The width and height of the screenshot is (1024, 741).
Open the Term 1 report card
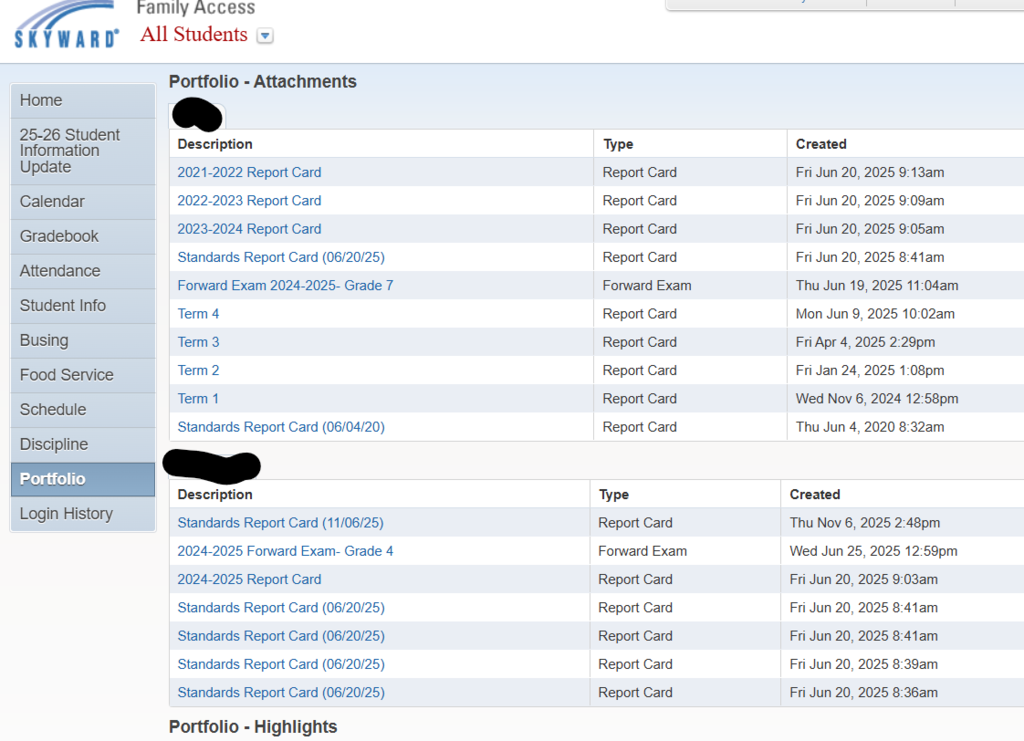click(x=198, y=399)
